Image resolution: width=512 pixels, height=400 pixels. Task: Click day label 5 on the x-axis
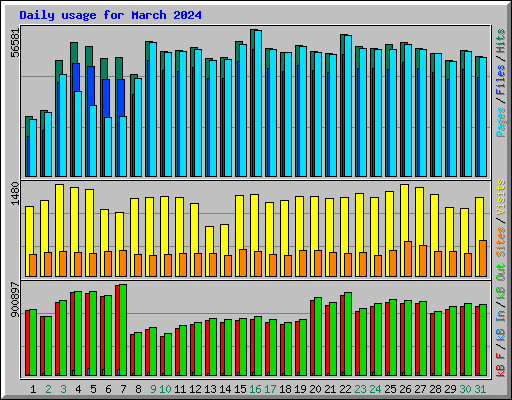pyautogui.click(x=93, y=389)
